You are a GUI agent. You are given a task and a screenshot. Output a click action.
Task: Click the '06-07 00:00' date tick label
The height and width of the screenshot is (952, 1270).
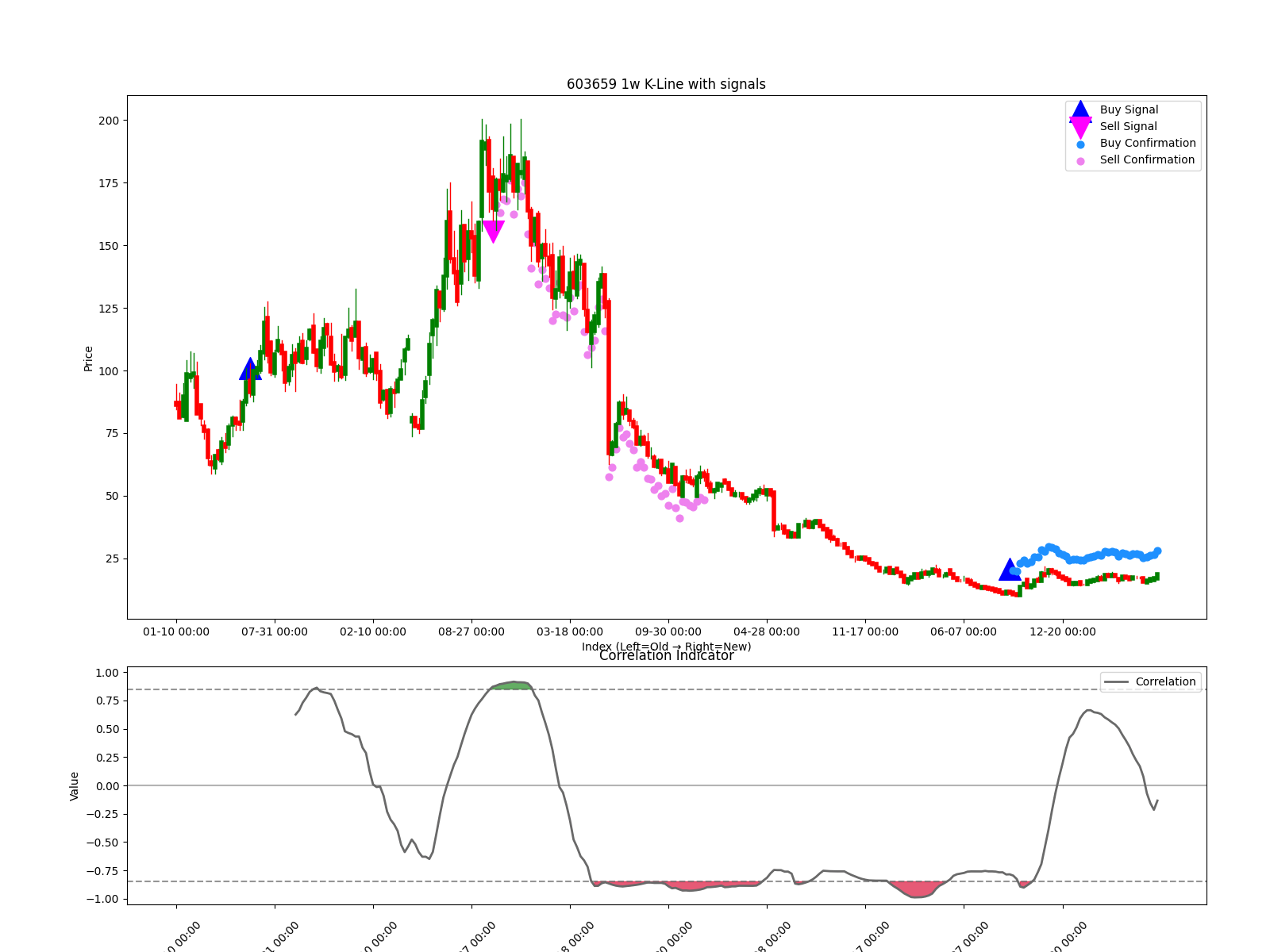click(x=964, y=631)
